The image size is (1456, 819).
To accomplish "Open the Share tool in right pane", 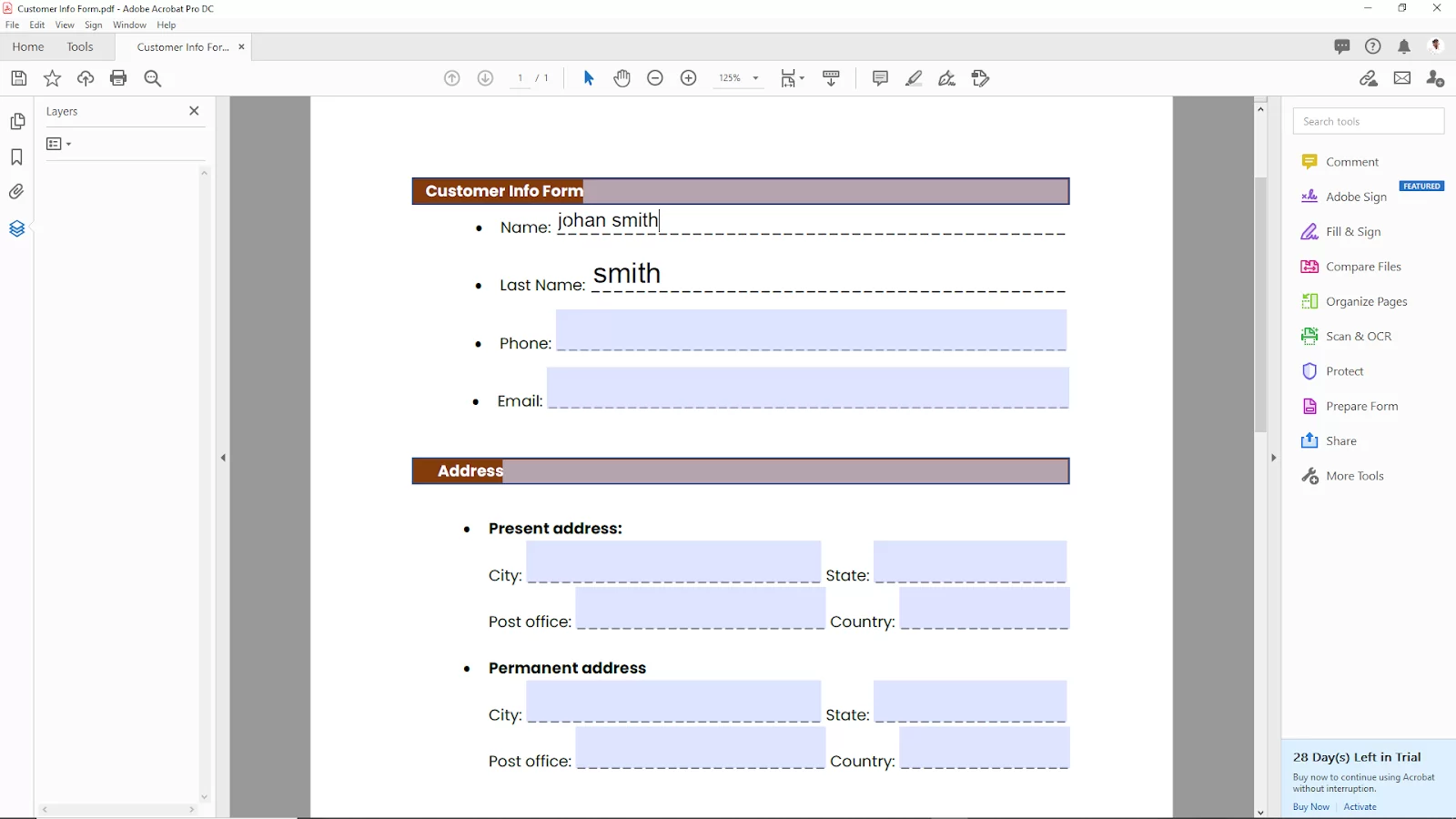I will tap(1329, 441).
